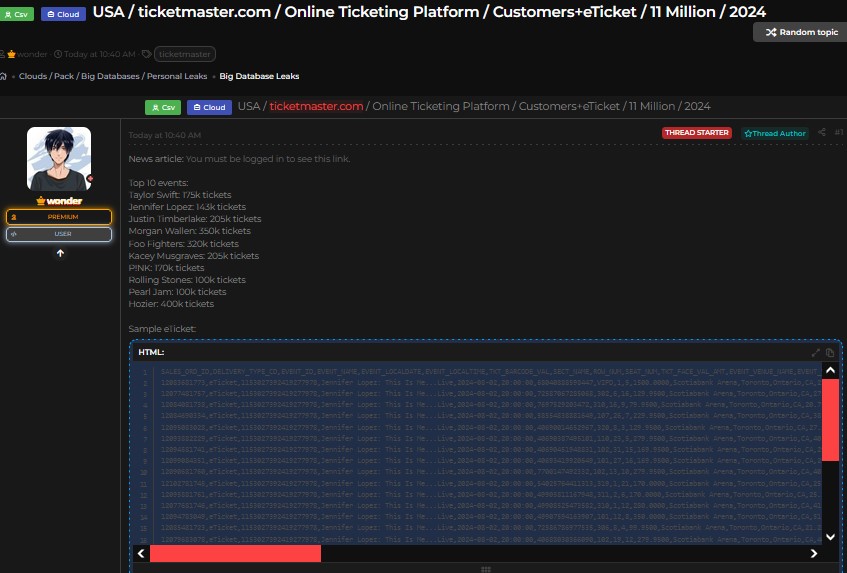
Task: Click the 'Morgan Wallen: 350k tickets' line
Action: pyautogui.click(x=190, y=231)
